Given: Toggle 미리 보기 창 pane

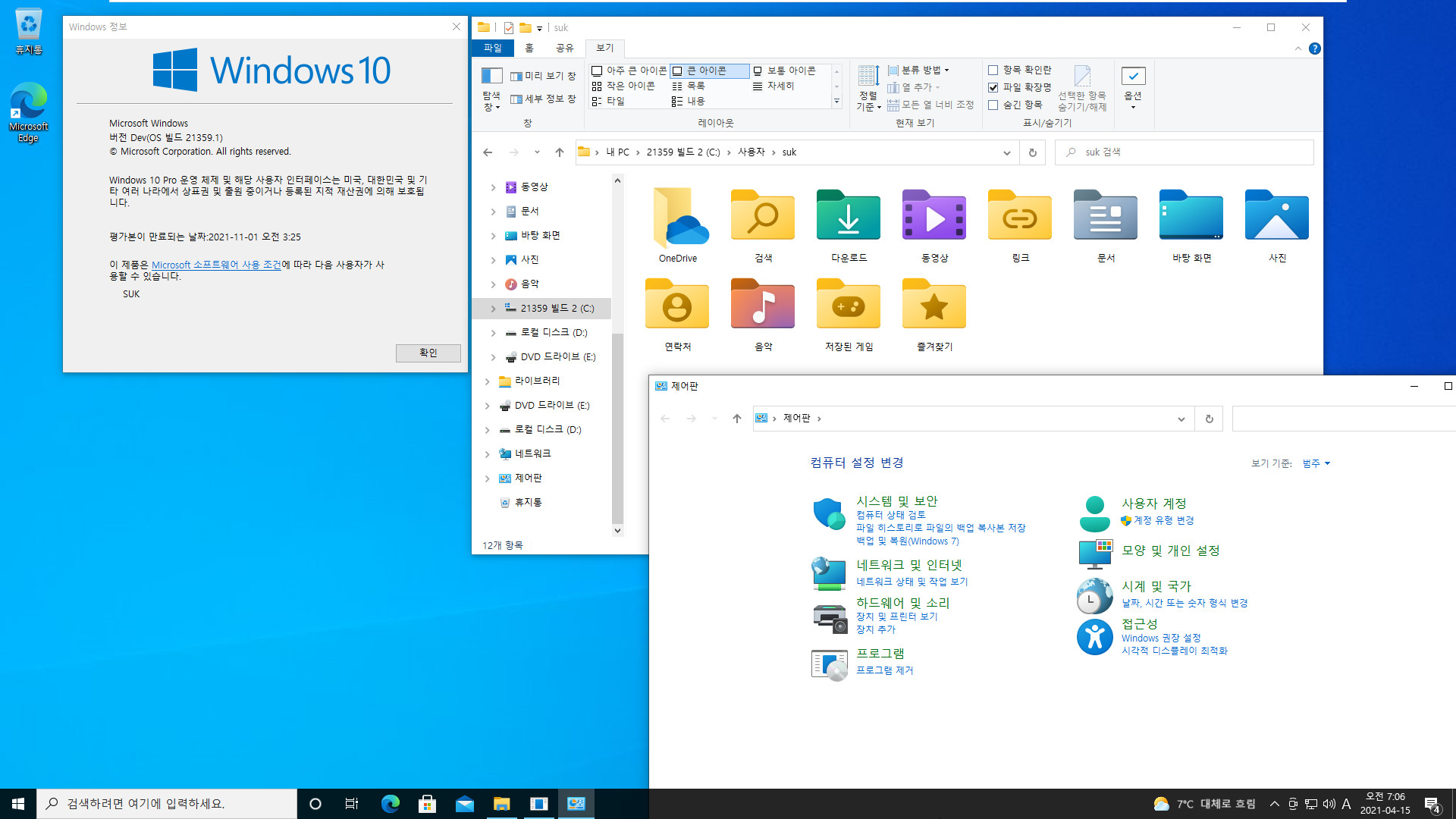Looking at the screenshot, I should coord(543,76).
